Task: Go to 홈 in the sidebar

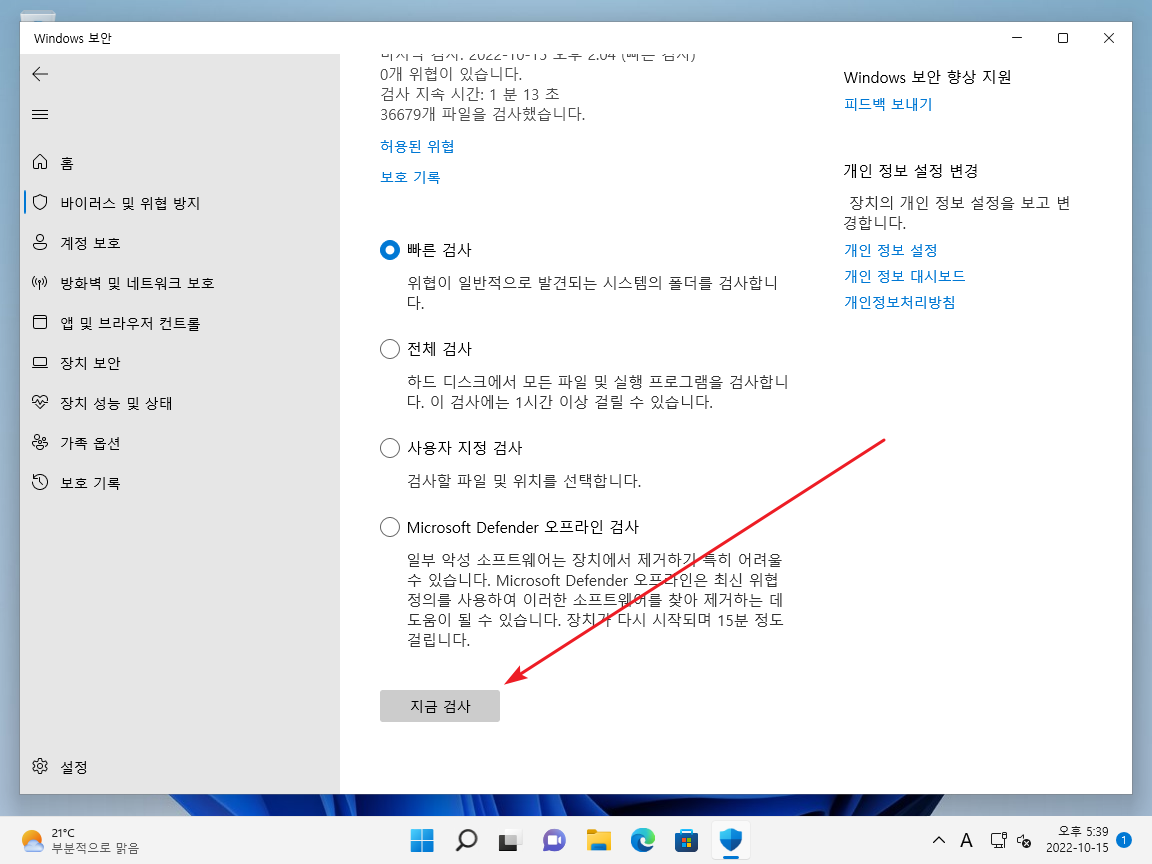Action: [182, 162]
